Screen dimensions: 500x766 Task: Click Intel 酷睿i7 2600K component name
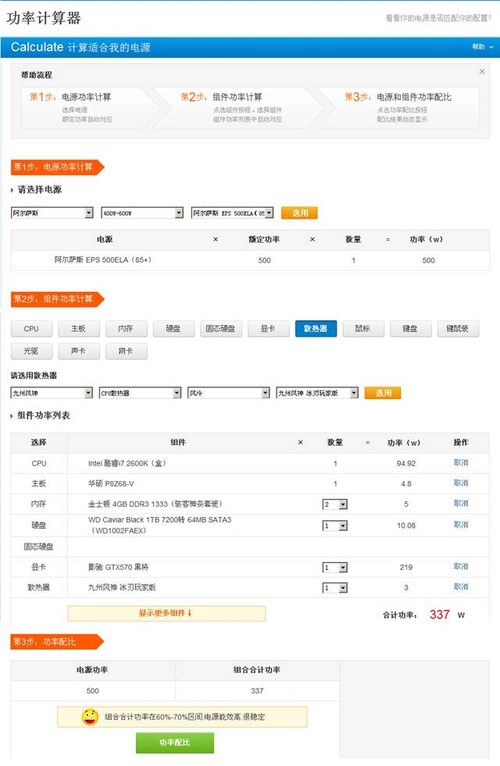pos(127,463)
